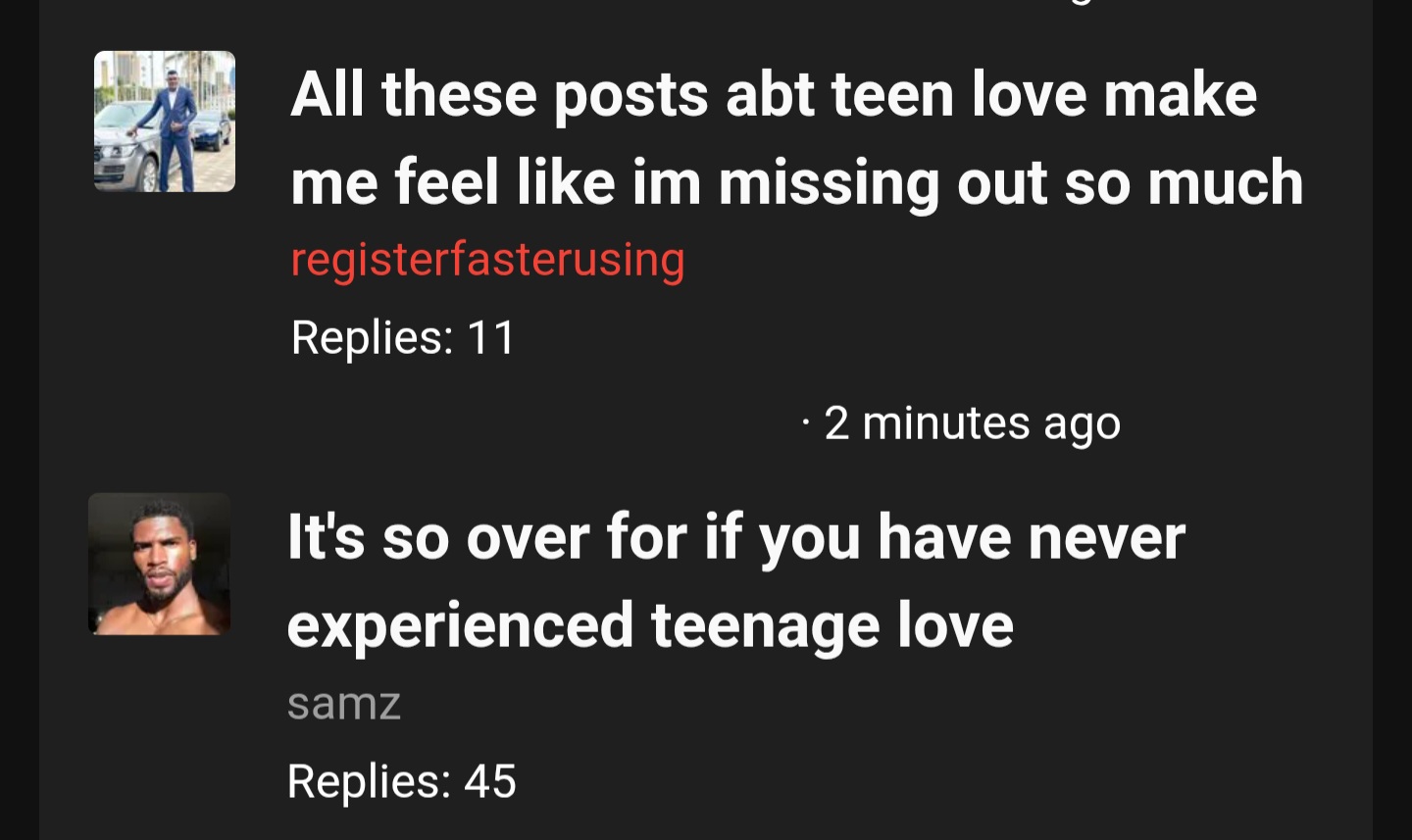
Task: Open the post about missing out on teen love
Action: pyautogui.click(x=796, y=138)
